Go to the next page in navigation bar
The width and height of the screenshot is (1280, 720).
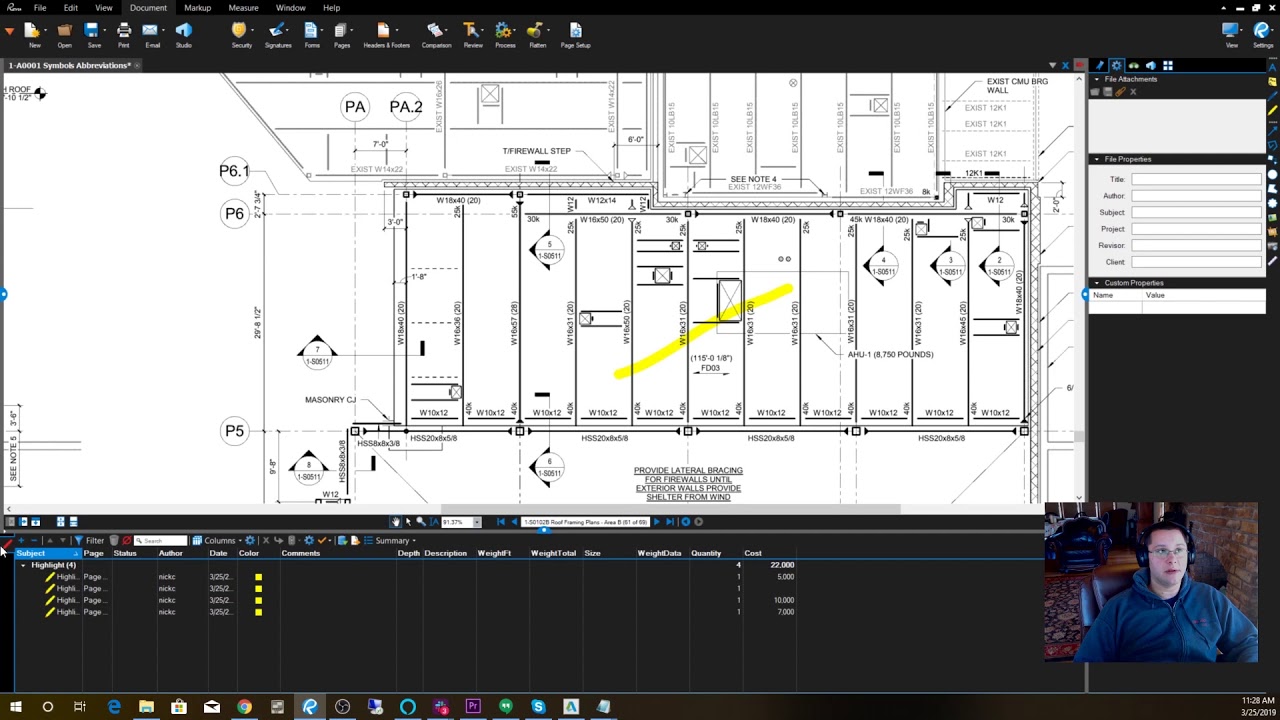(657, 521)
